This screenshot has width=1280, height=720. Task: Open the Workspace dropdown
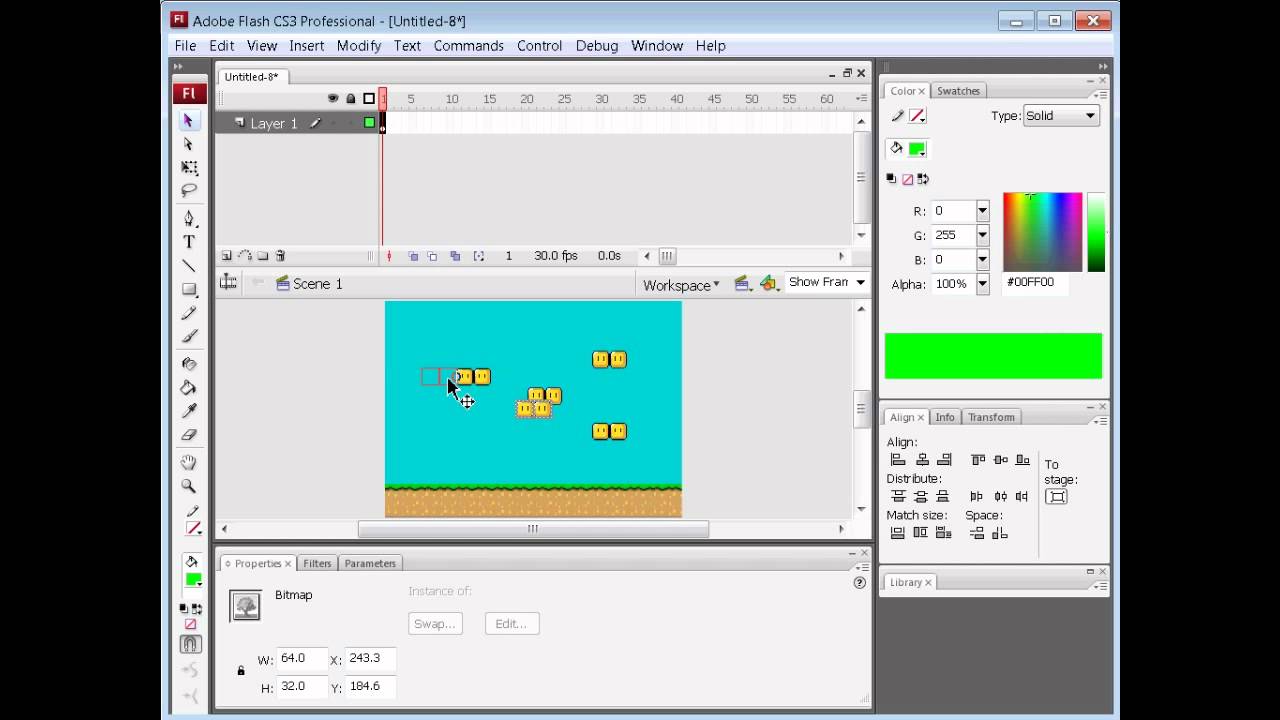click(681, 285)
